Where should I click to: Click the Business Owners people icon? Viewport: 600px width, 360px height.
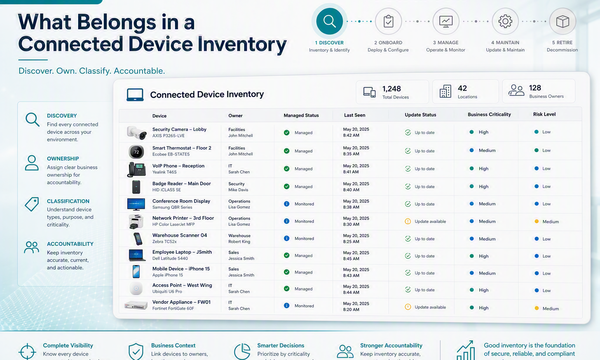pos(516,90)
